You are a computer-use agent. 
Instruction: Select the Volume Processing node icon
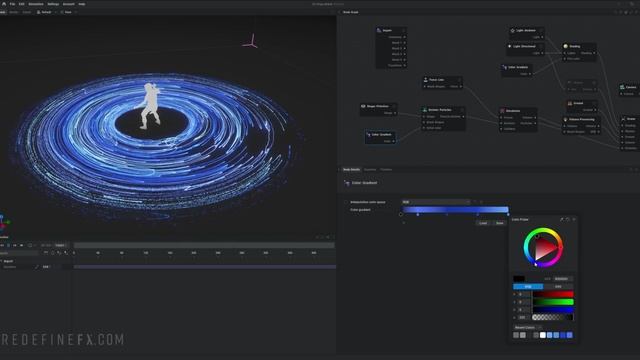coord(566,119)
